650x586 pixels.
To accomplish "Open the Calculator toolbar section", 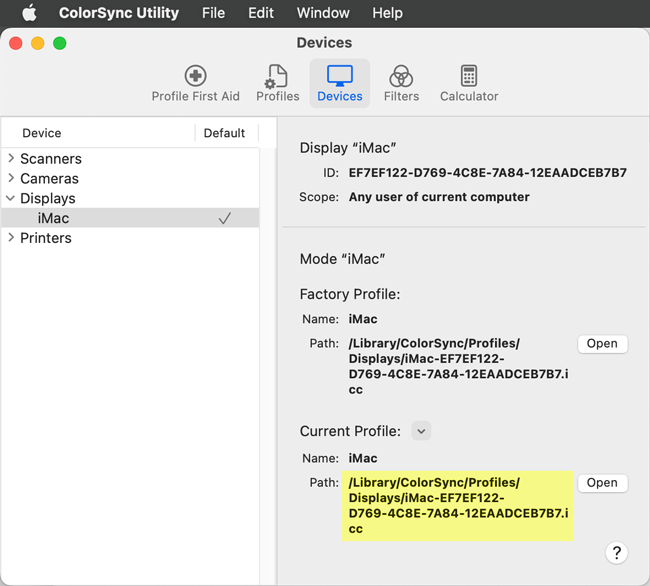I will [468, 83].
